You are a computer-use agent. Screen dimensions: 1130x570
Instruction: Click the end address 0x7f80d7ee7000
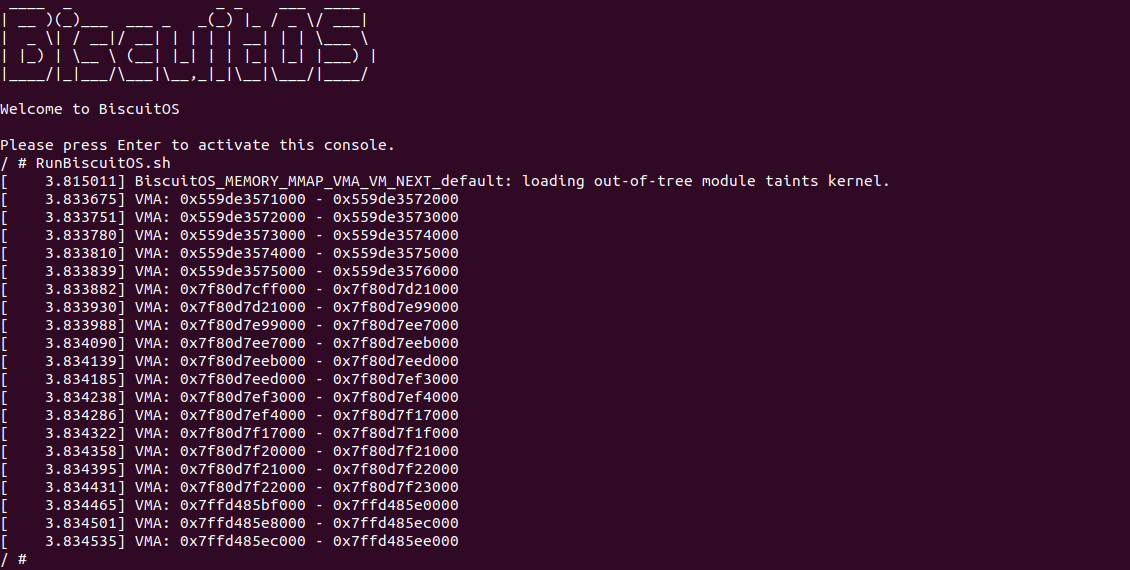[396, 325]
